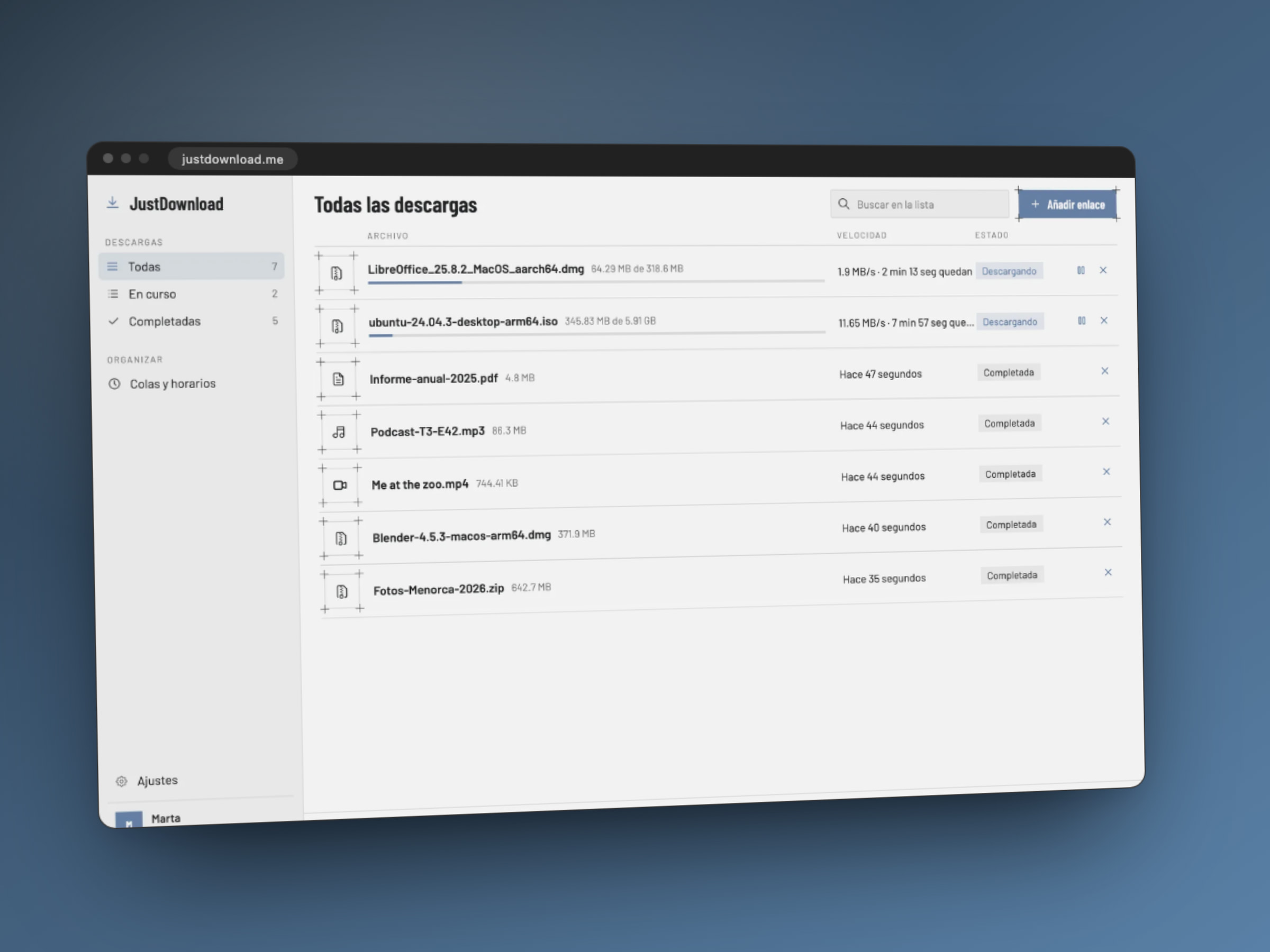Click the ARCHIVO column header

pyautogui.click(x=388, y=236)
